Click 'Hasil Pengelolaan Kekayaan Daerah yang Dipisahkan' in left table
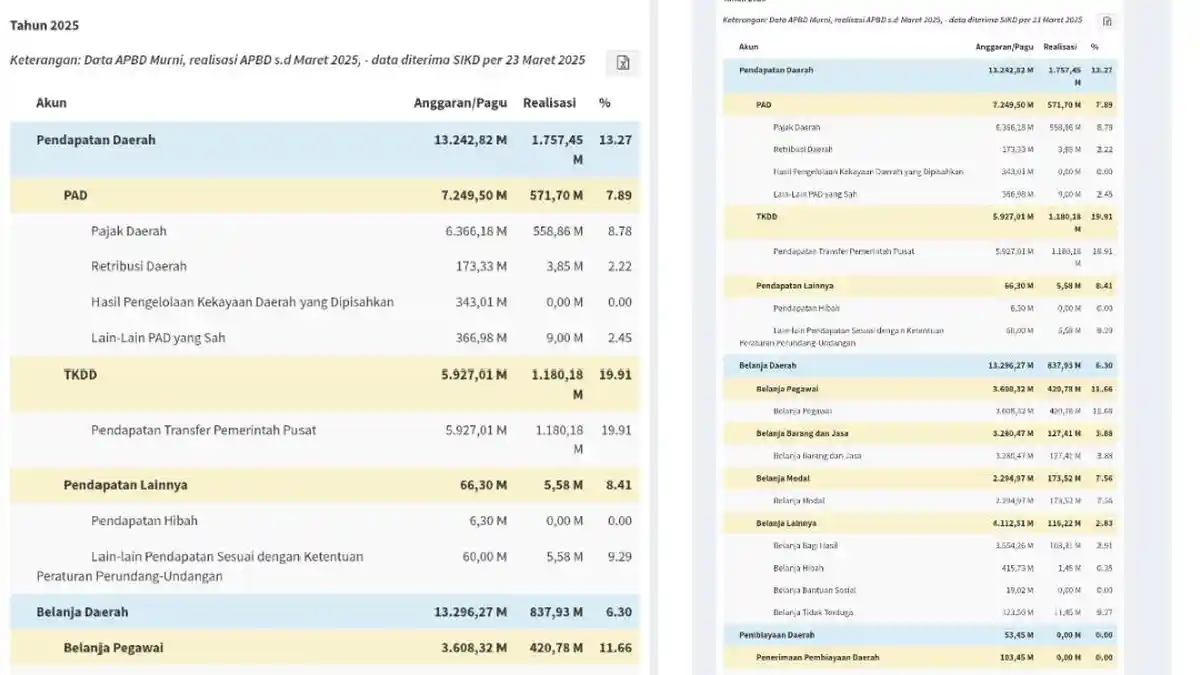 [x=242, y=302]
